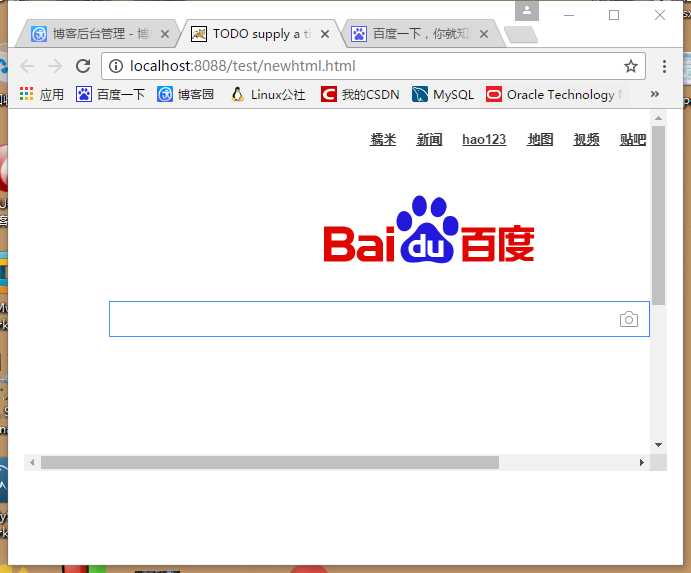Click the frame vertical scrollbar thumb

[658, 216]
